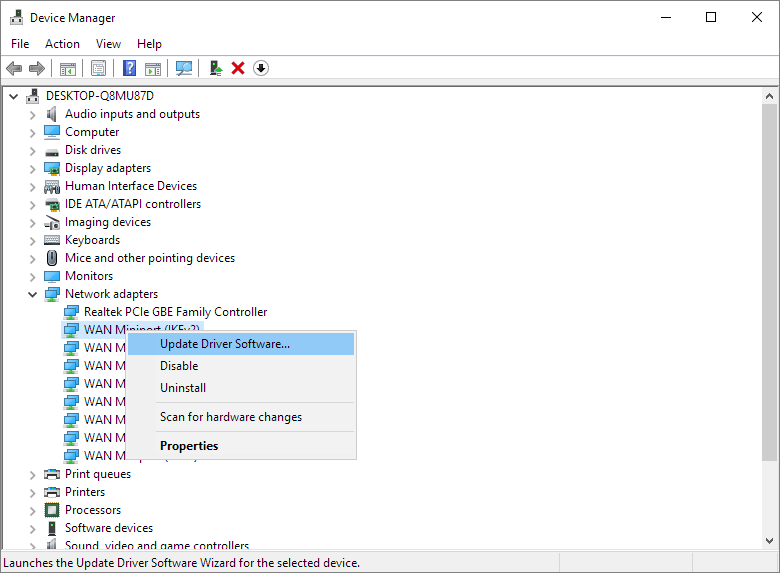This screenshot has width=780, height=573.
Task: Click the Back arrow in the toolbar
Action: 14,68
